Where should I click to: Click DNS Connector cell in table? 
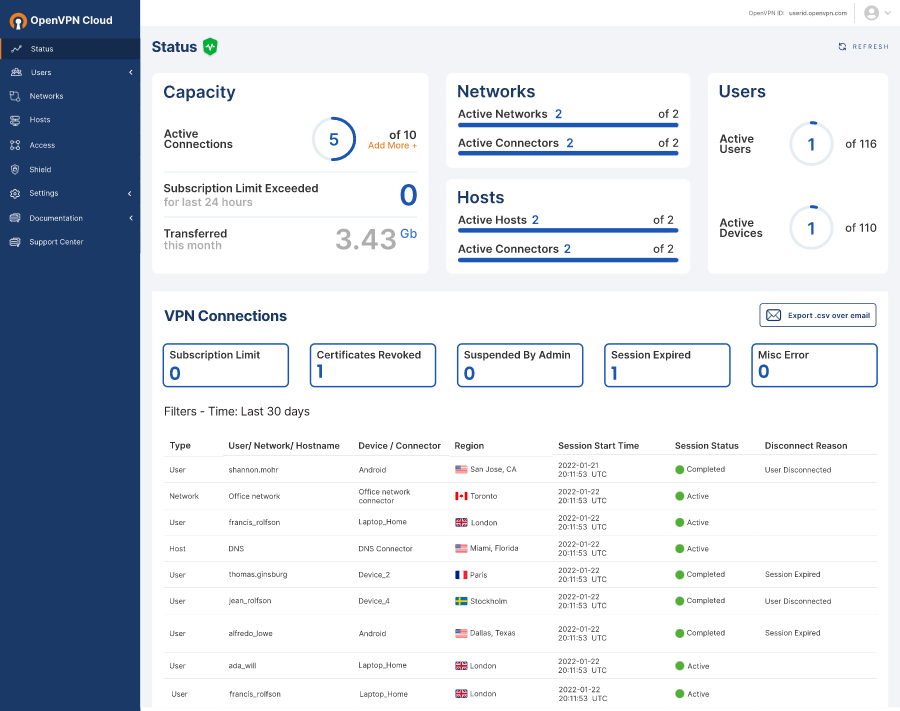point(385,549)
